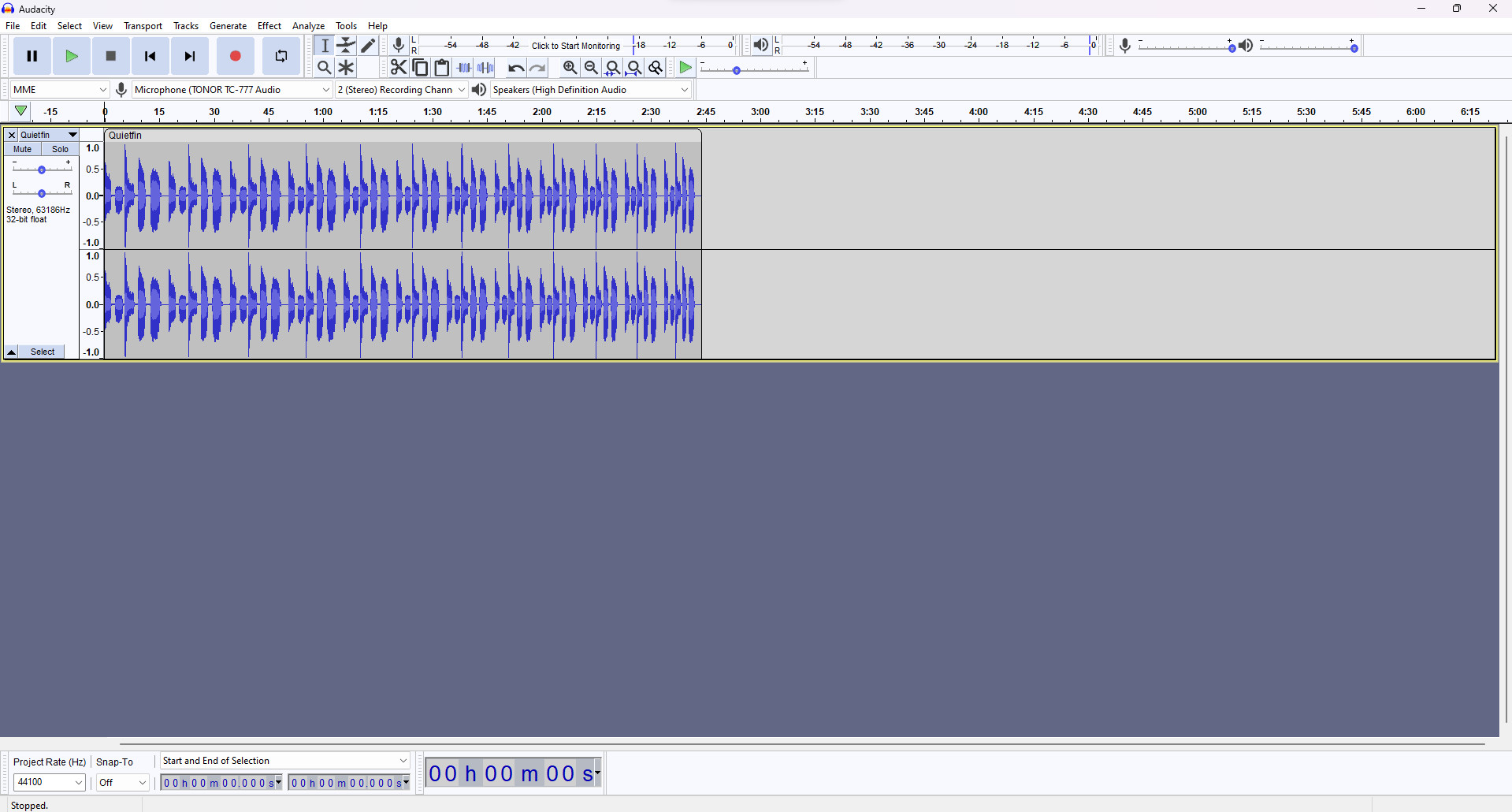Fit selection to width icon

(613, 68)
